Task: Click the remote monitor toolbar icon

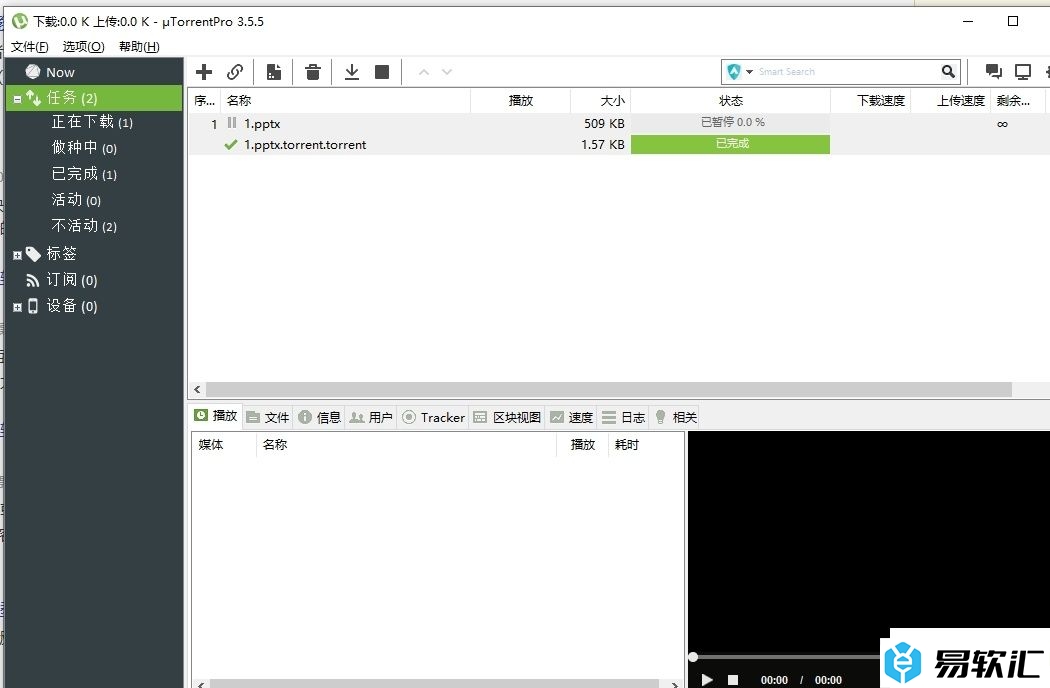Action: [x=1023, y=72]
